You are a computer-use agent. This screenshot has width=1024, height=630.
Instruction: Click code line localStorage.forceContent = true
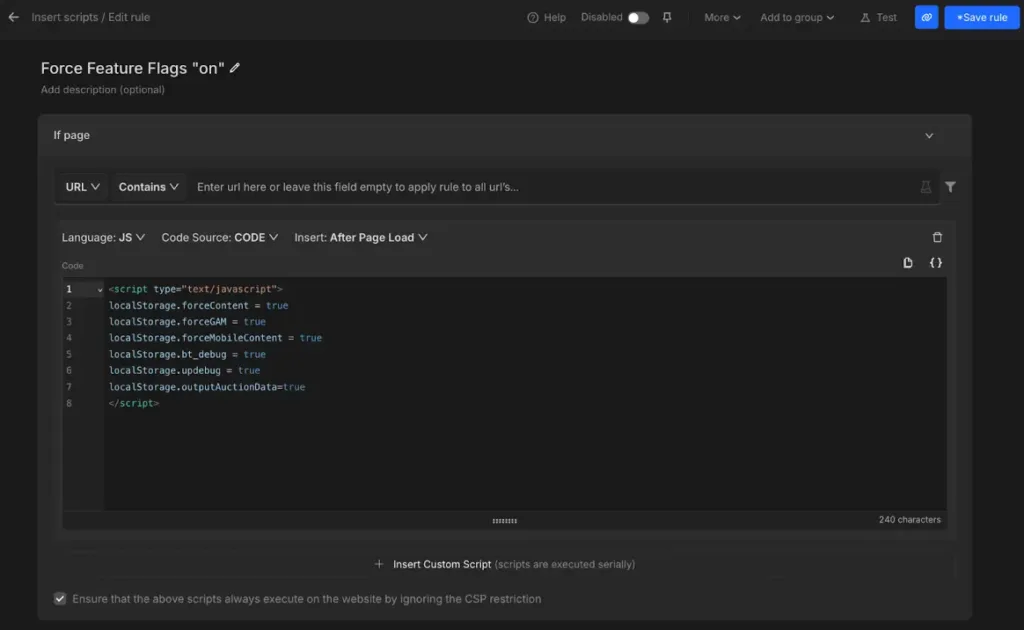click(x=199, y=306)
